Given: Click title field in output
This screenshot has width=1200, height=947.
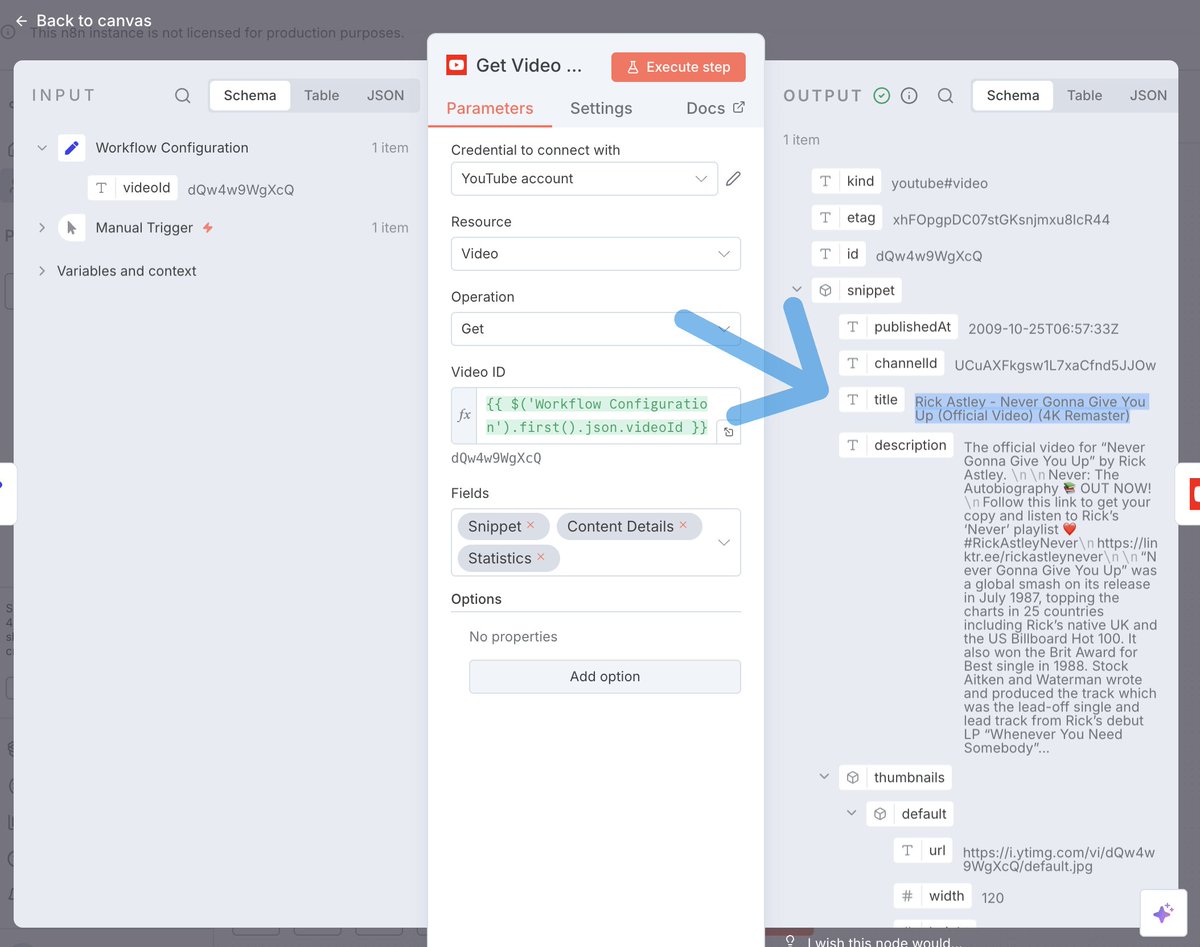Looking at the screenshot, I should (872, 399).
